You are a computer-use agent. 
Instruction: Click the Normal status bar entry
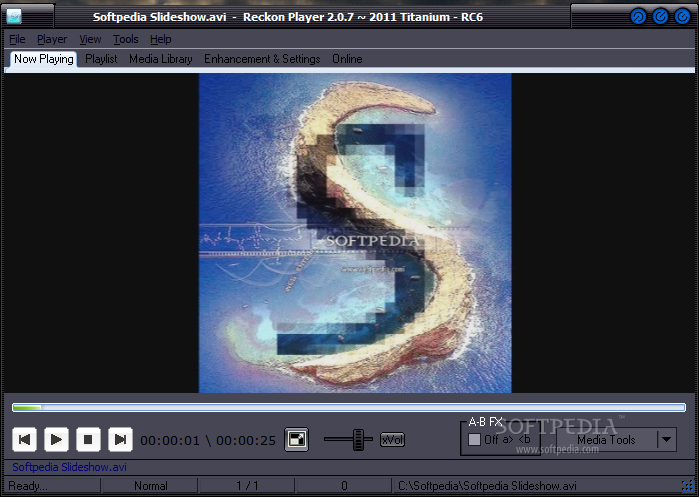point(151,486)
